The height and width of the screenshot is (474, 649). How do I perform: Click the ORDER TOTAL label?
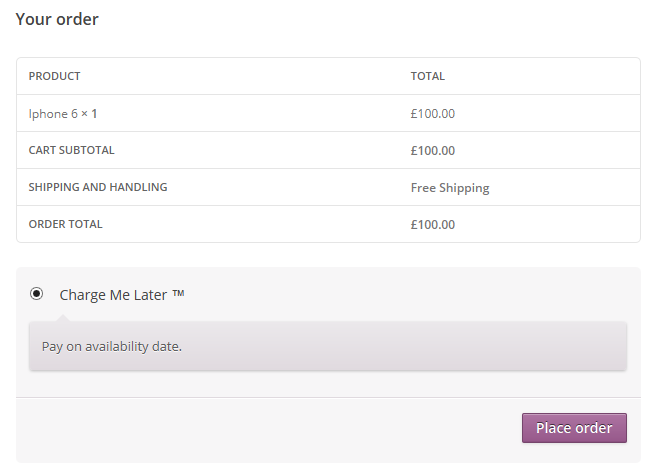point(65,224)
